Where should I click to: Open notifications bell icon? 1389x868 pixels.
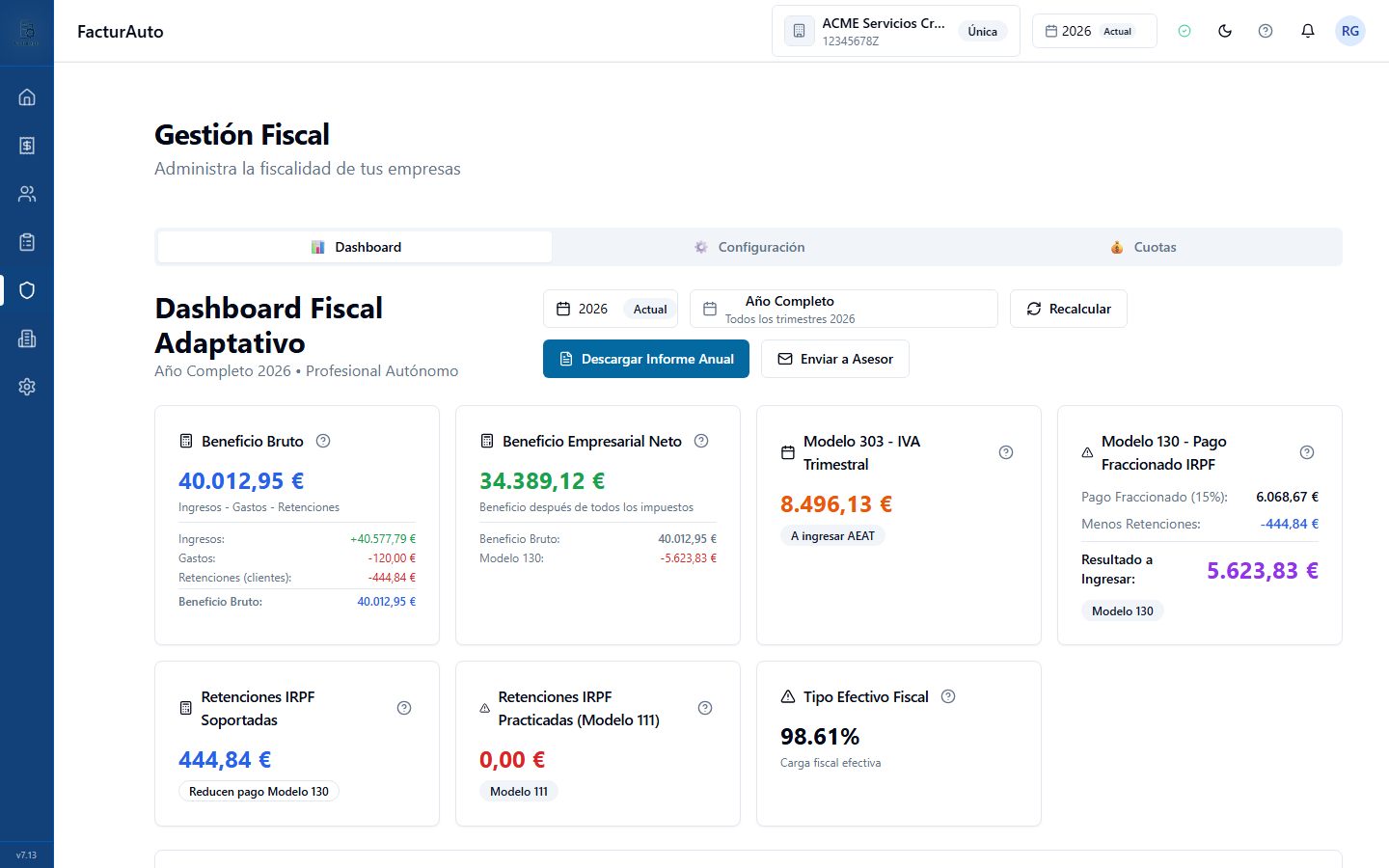[1308, 31]
